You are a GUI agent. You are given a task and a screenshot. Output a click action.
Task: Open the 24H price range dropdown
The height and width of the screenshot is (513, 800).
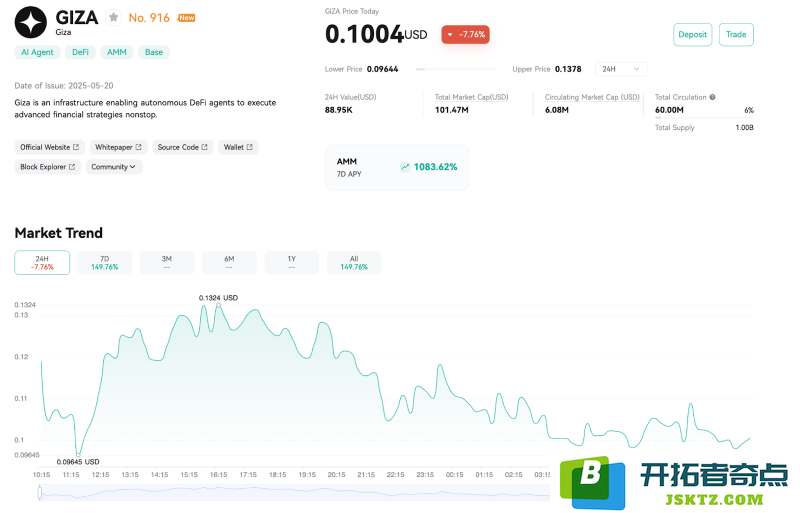click(x=621, y=69)
